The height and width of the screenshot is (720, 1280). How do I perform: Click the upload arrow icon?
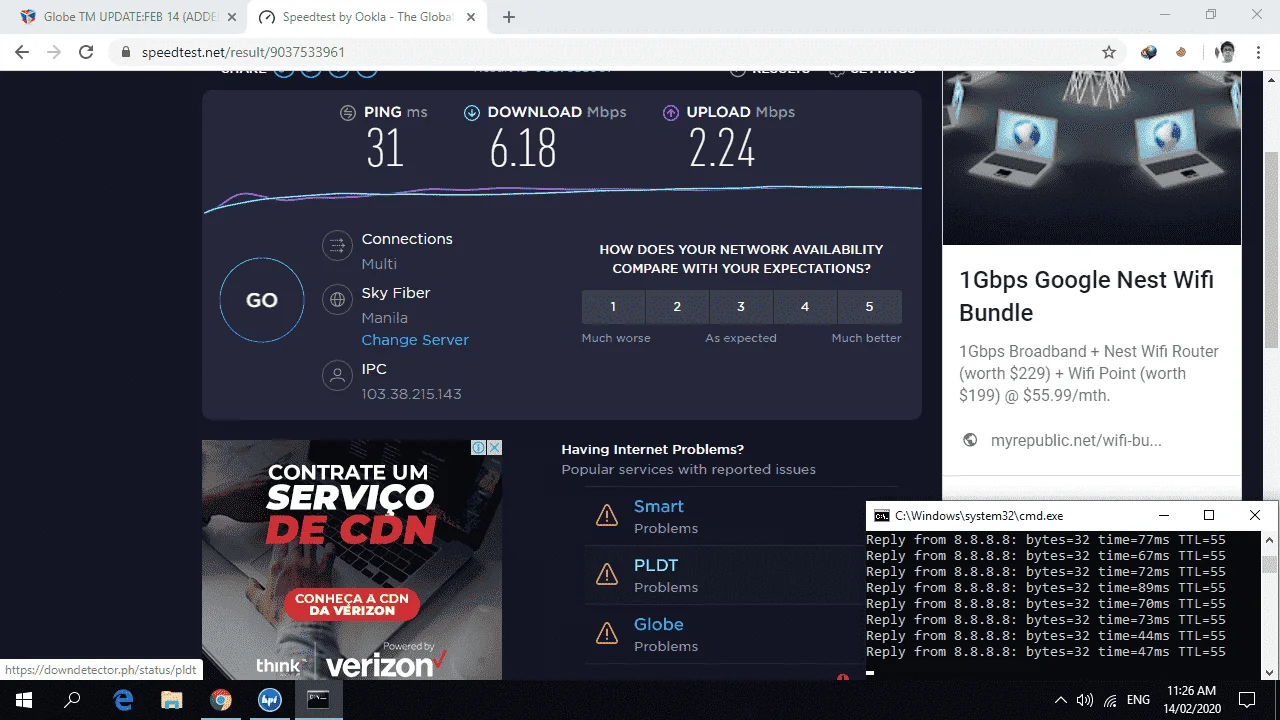click(671, 113)
